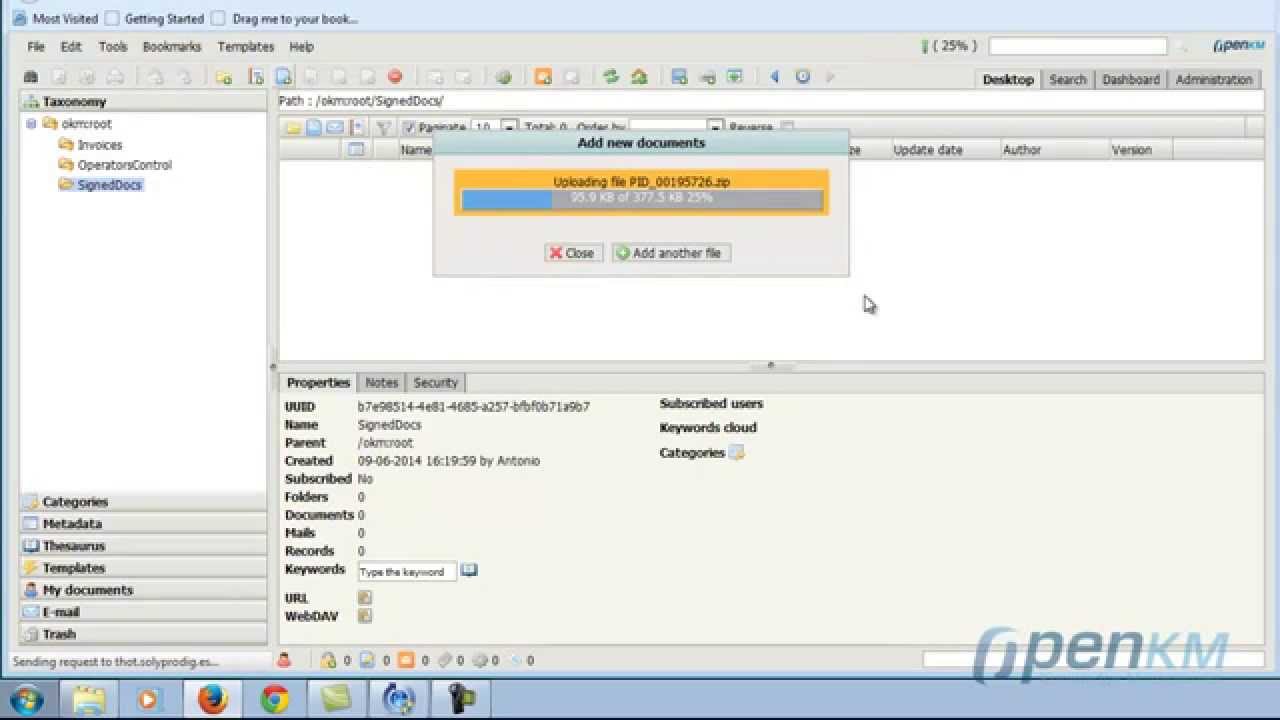Click the add document toolbar icon
This screenshot has width=1280, height=720.
click(x=284, y=77)
